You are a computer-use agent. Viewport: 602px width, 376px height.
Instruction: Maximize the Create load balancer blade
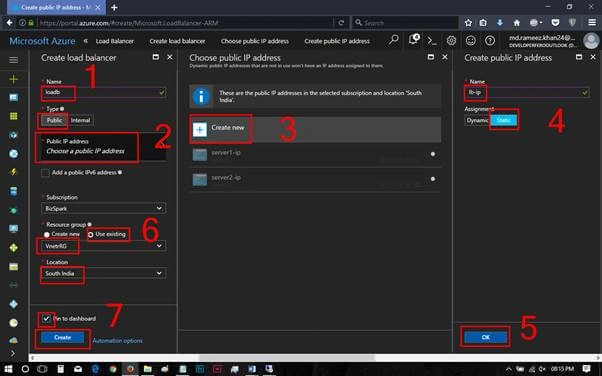pos(155,57)
